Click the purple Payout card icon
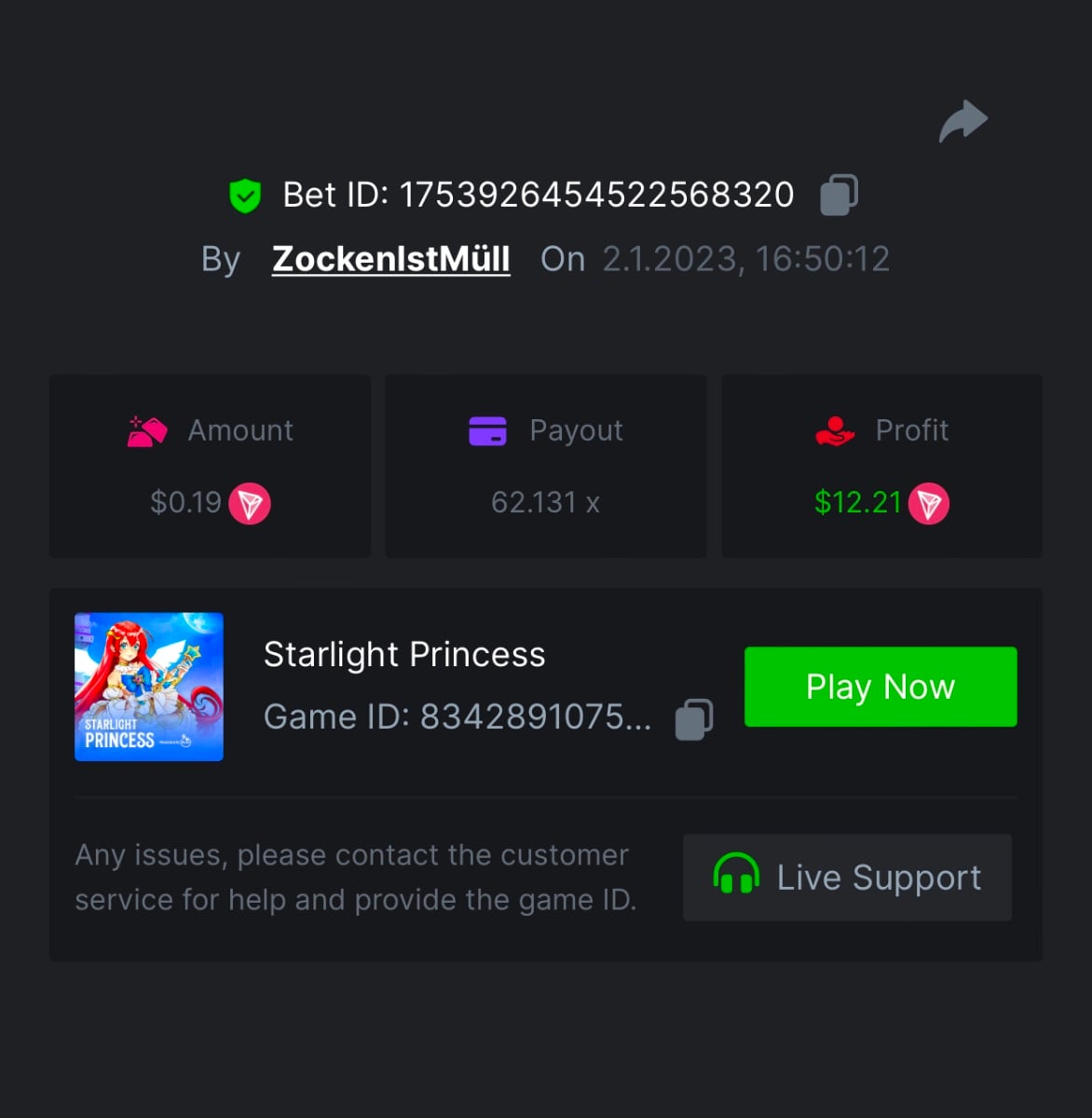The height and width of the screenshot is (1118, 1092). click(487, 431)
